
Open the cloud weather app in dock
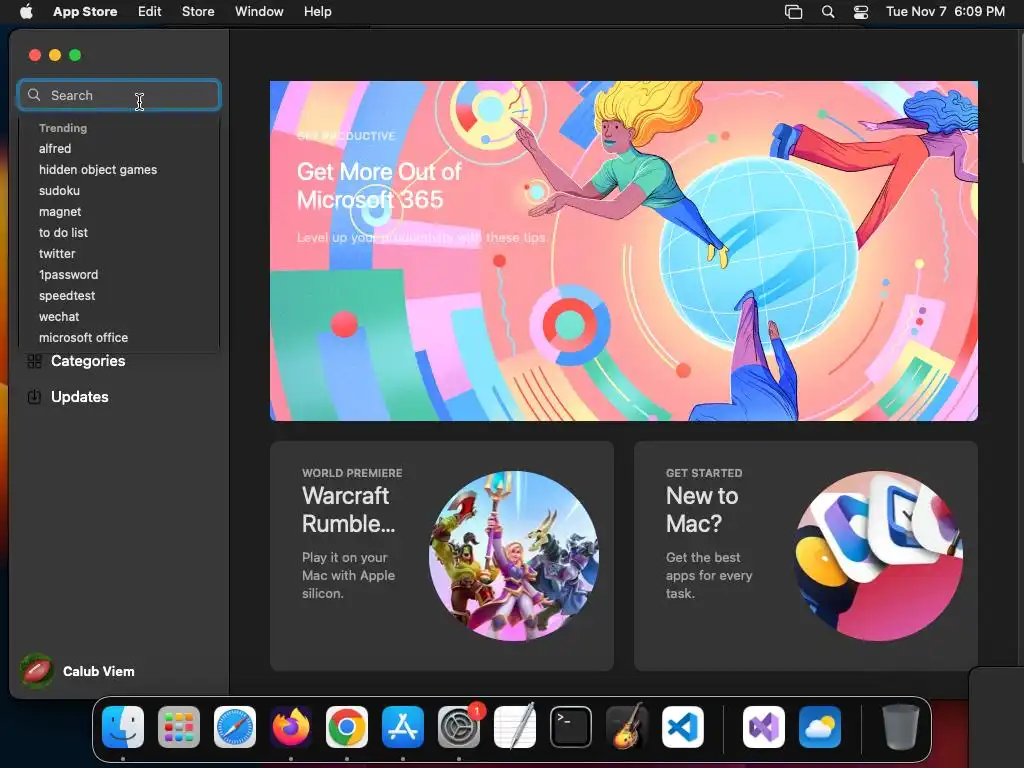(820, 727)
